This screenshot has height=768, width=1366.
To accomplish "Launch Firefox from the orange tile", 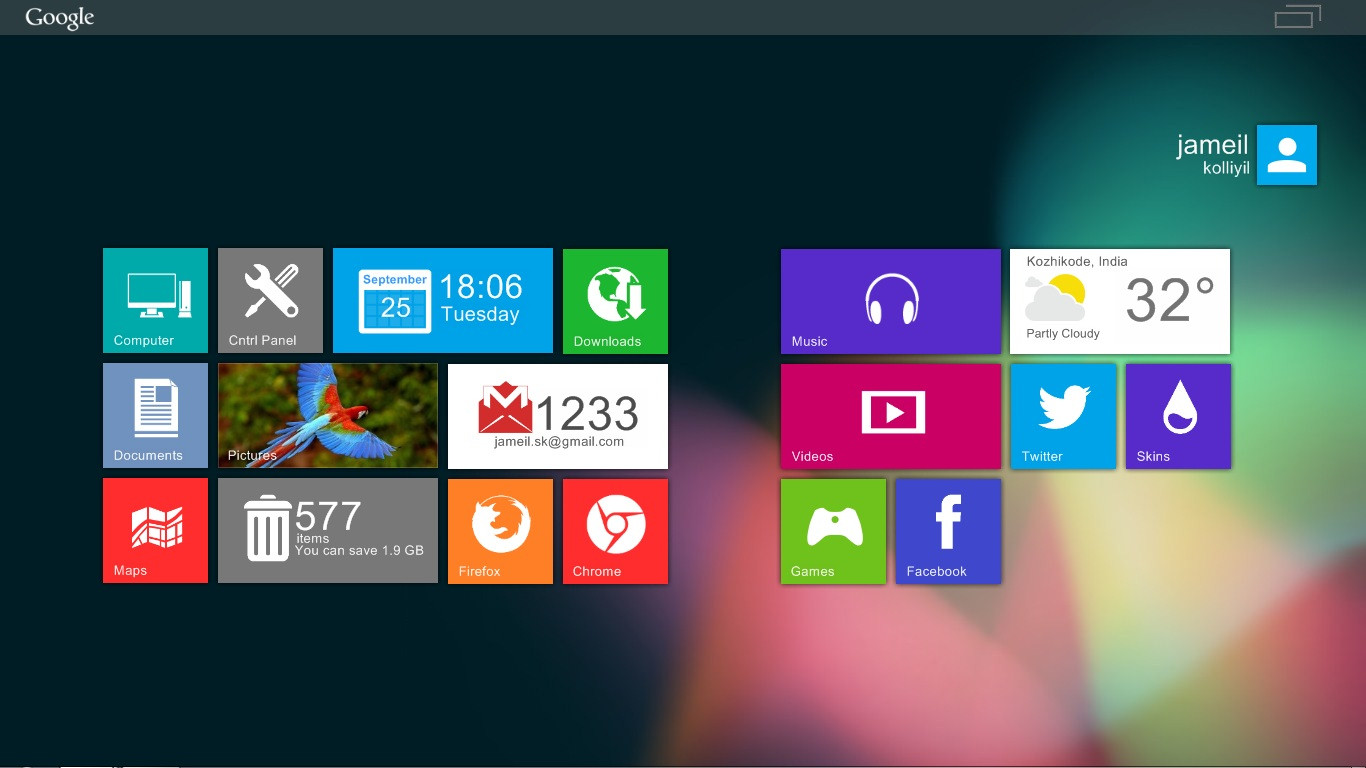I will pyautogui.click(x=500, y=531).
